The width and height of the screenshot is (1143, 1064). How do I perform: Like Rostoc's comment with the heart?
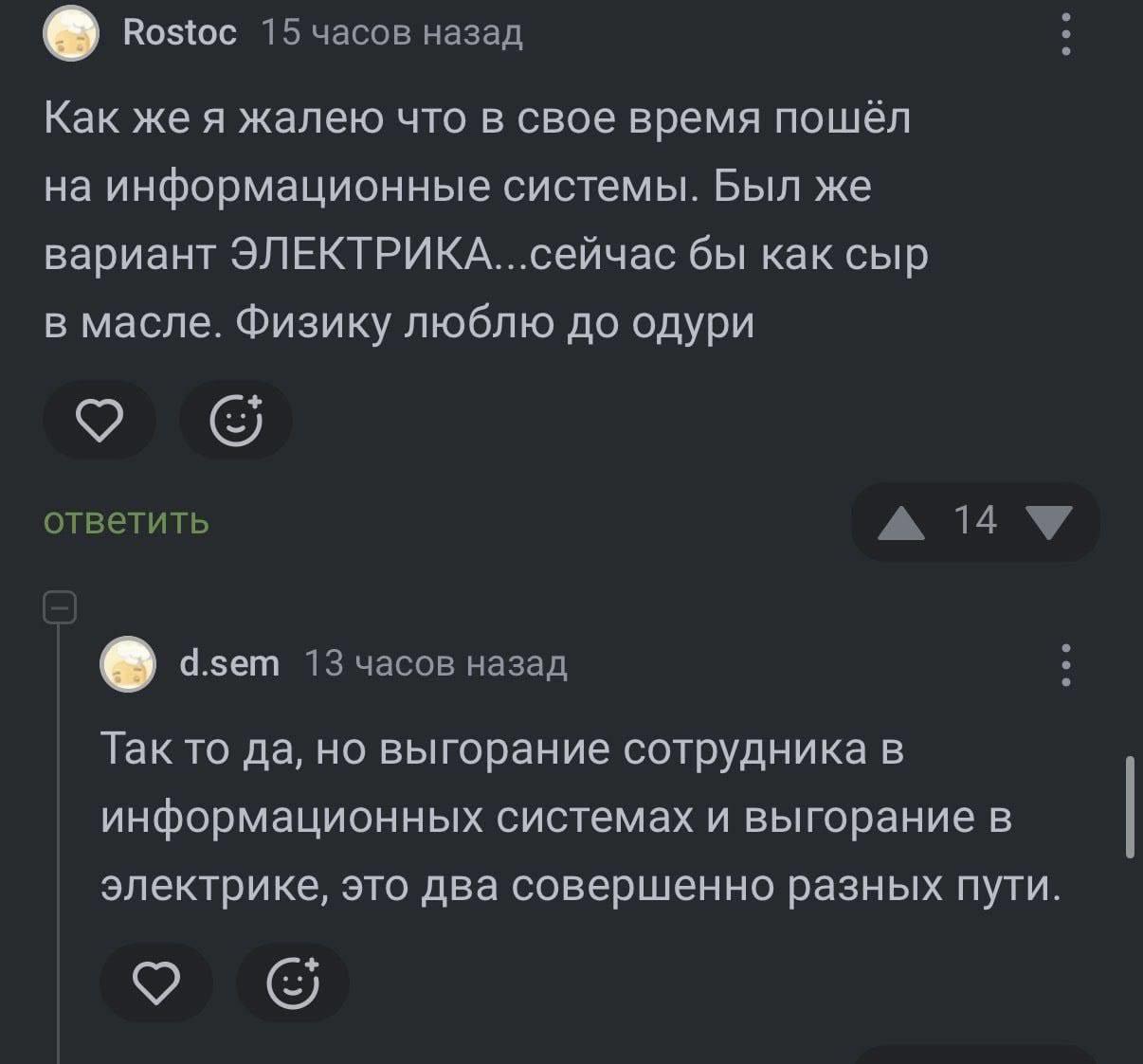point(100,421)
